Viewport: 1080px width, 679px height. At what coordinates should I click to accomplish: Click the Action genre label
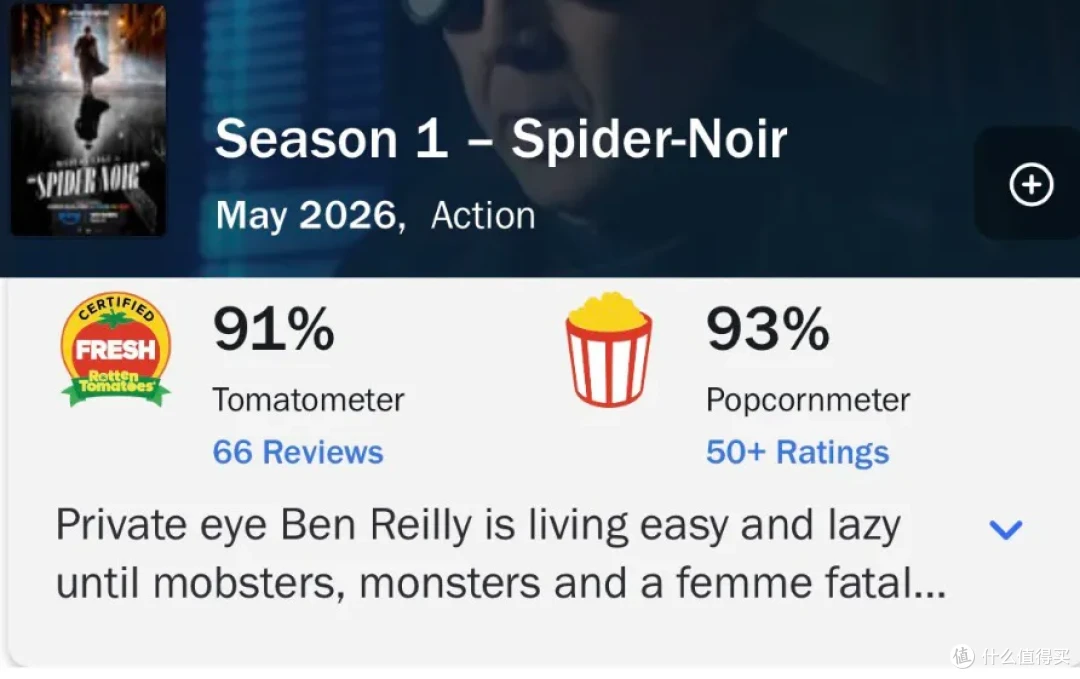[x=483, y=216]
